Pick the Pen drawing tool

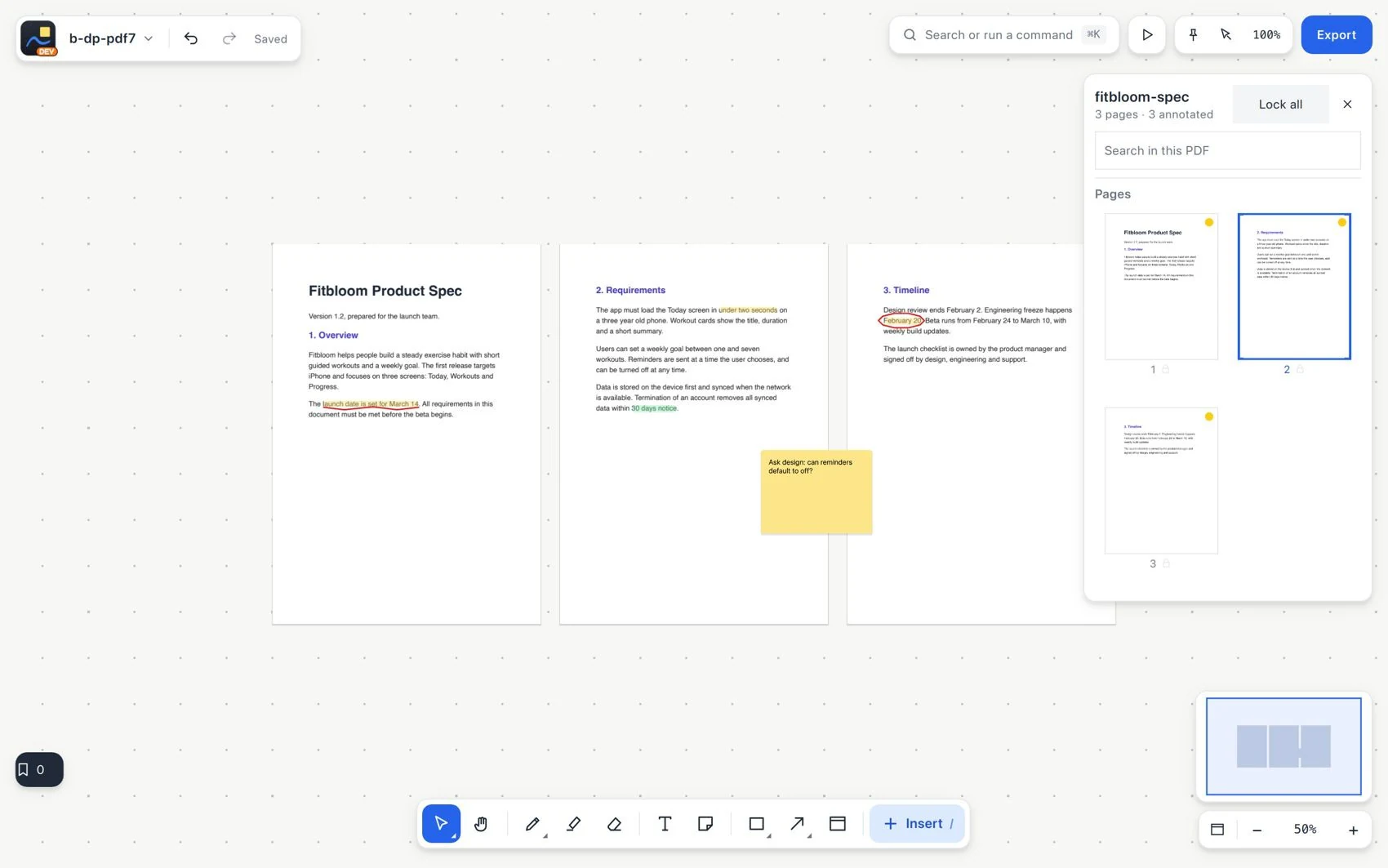(532, 823)
